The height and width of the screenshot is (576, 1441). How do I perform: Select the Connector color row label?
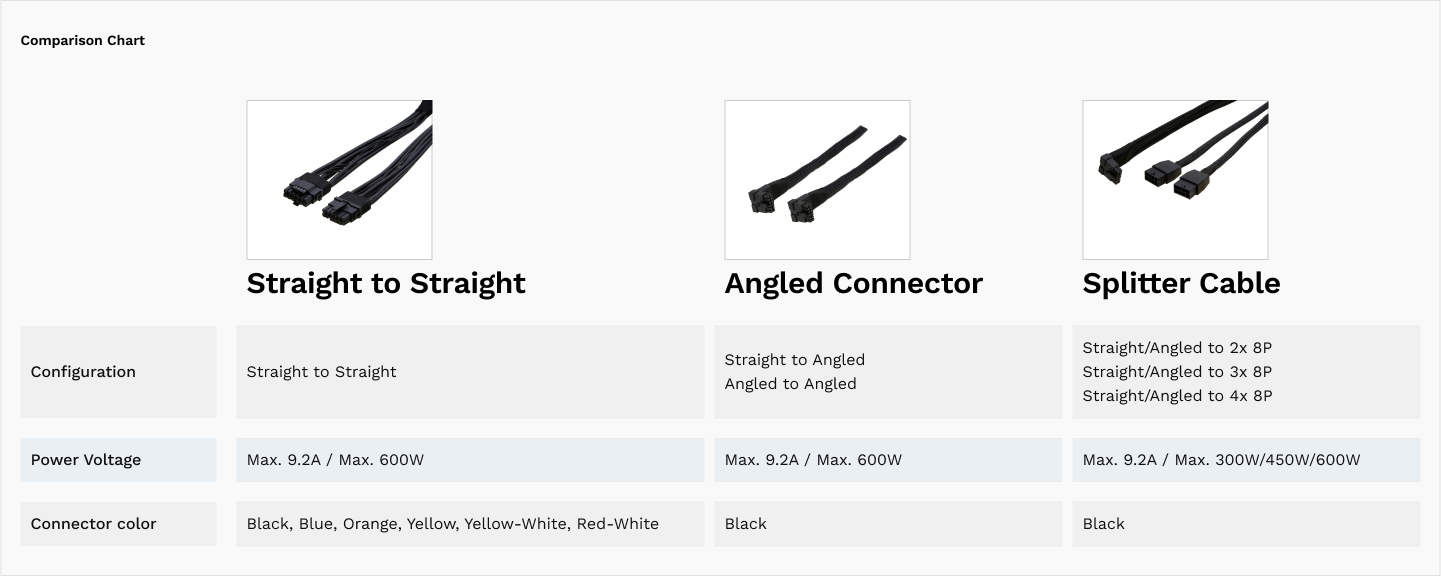point(94,524)
